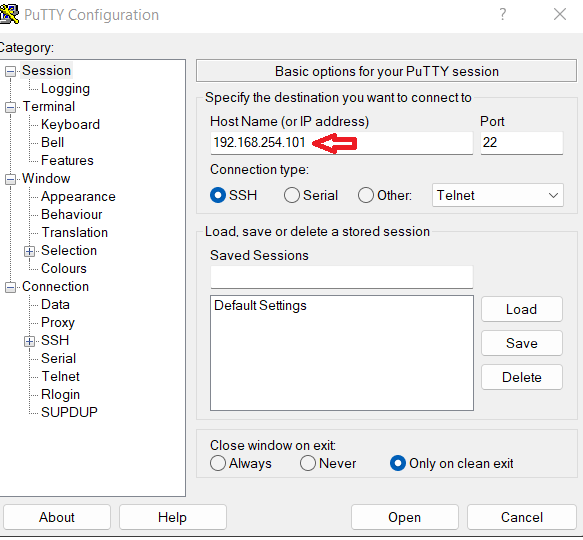This screenshot has height=540, width=583.
Task: Open the Behaviour settings category
Action: [71, 214]
